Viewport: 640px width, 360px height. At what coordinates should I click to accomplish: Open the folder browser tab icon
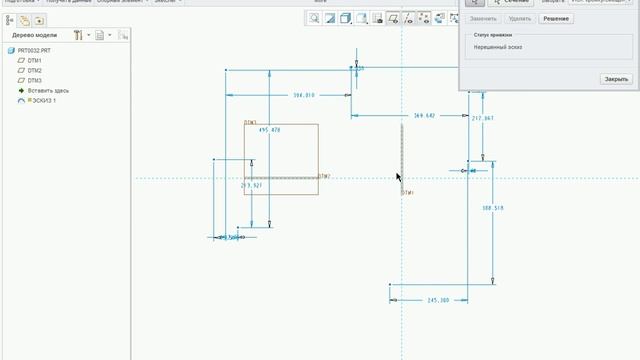(24, 20)
